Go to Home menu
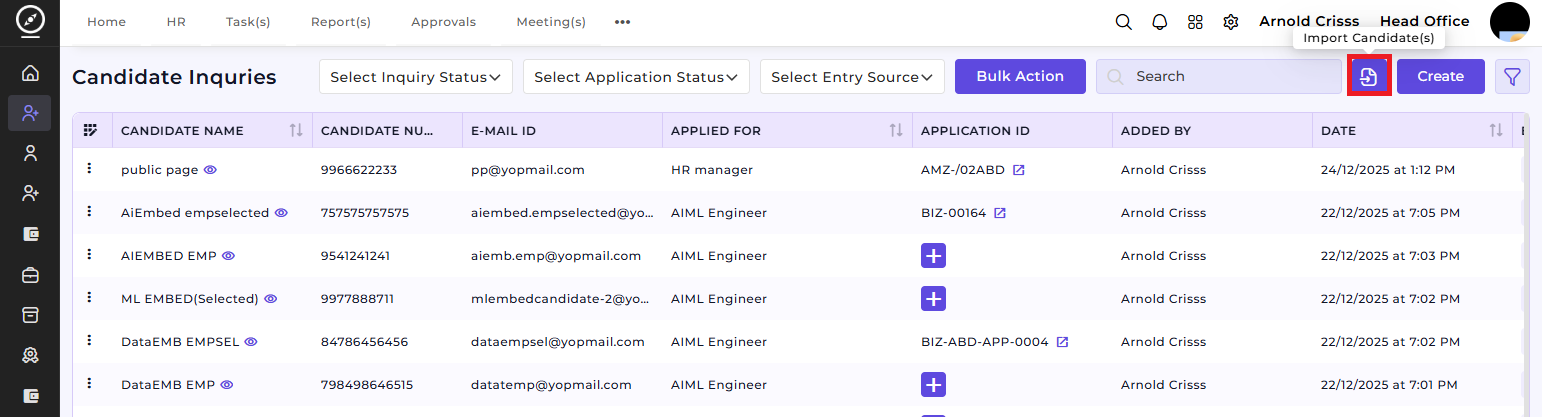 [106, 22]
